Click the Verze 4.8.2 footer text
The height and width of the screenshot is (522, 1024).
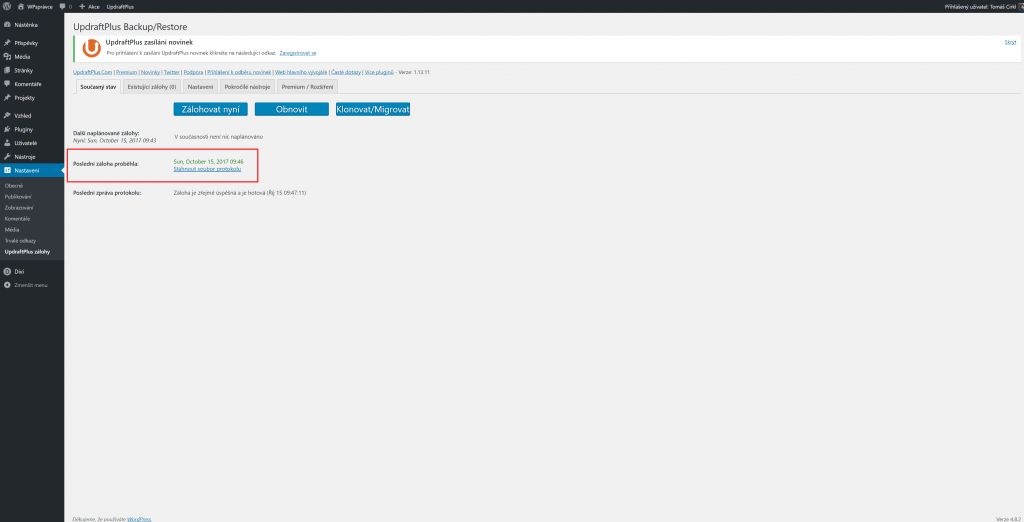pyautogui.click(x=1008, y=519)
